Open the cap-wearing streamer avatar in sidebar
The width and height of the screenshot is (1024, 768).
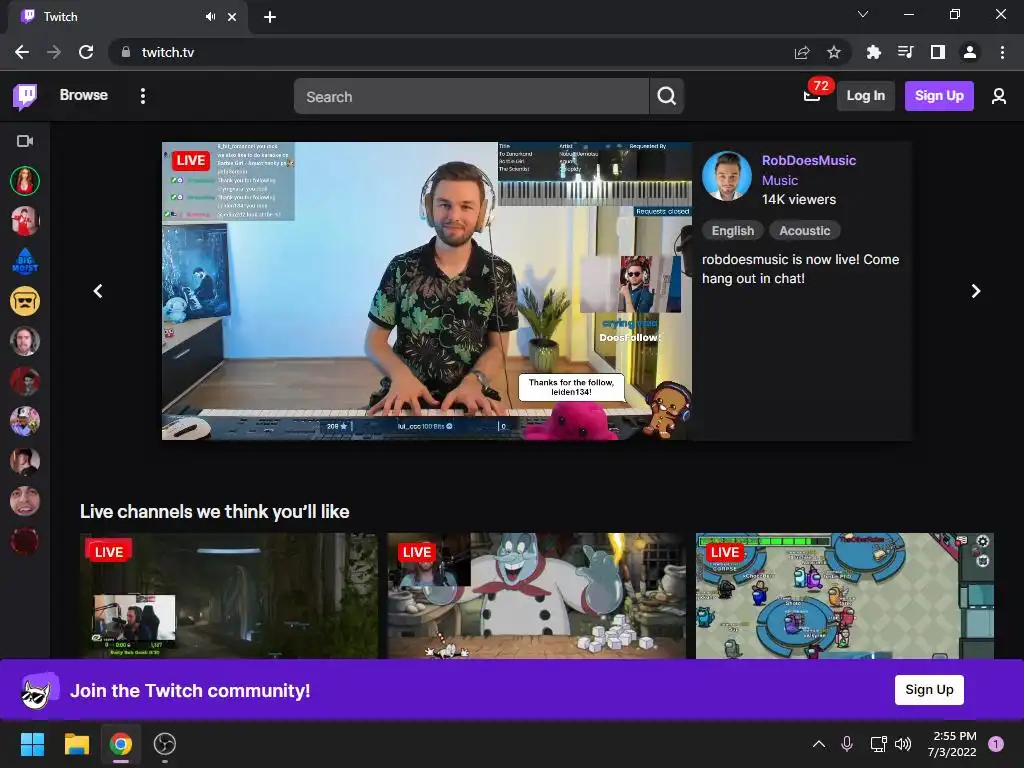[25, 421]
